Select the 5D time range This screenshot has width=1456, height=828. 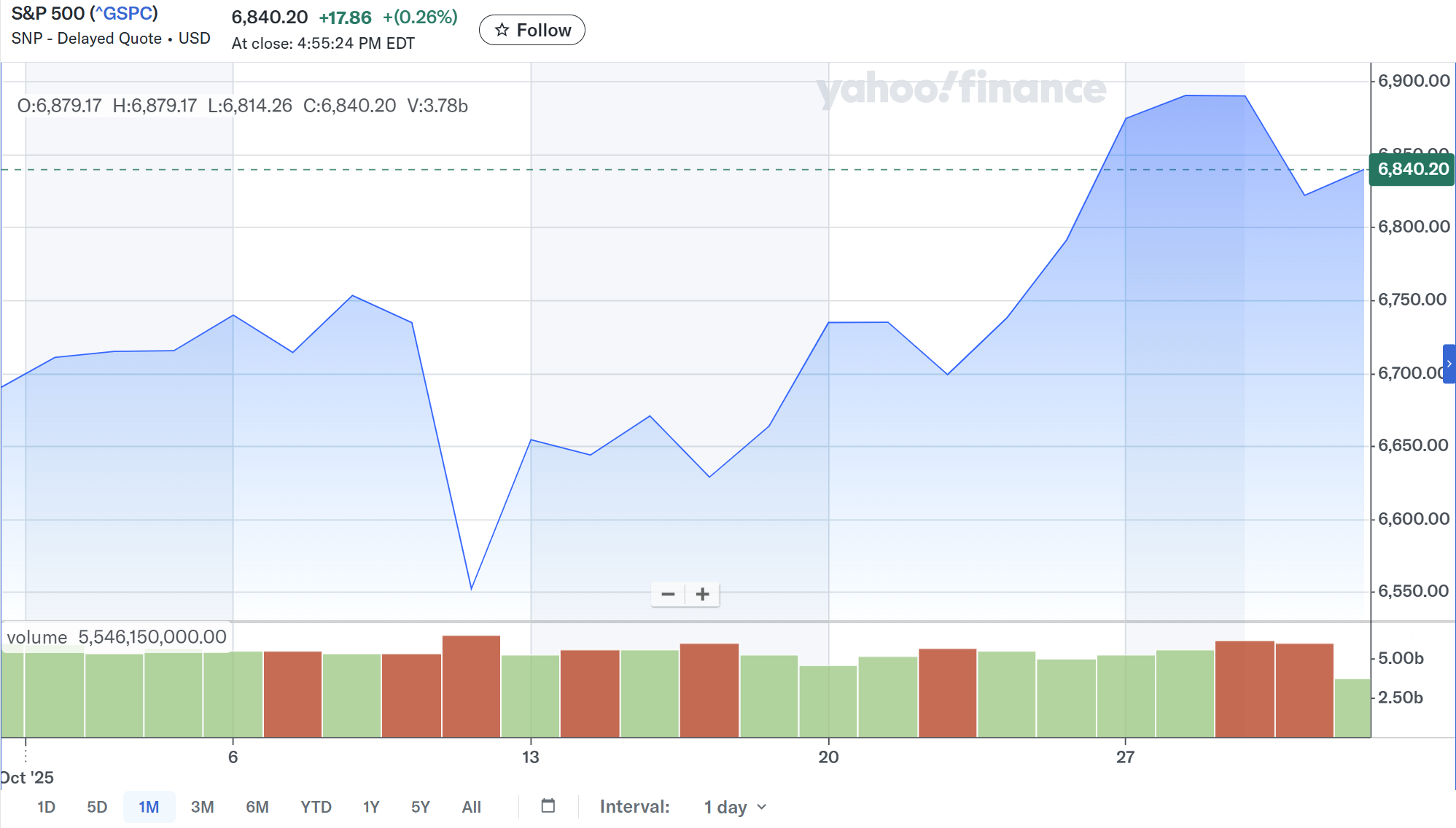click(x=97, y=807)
